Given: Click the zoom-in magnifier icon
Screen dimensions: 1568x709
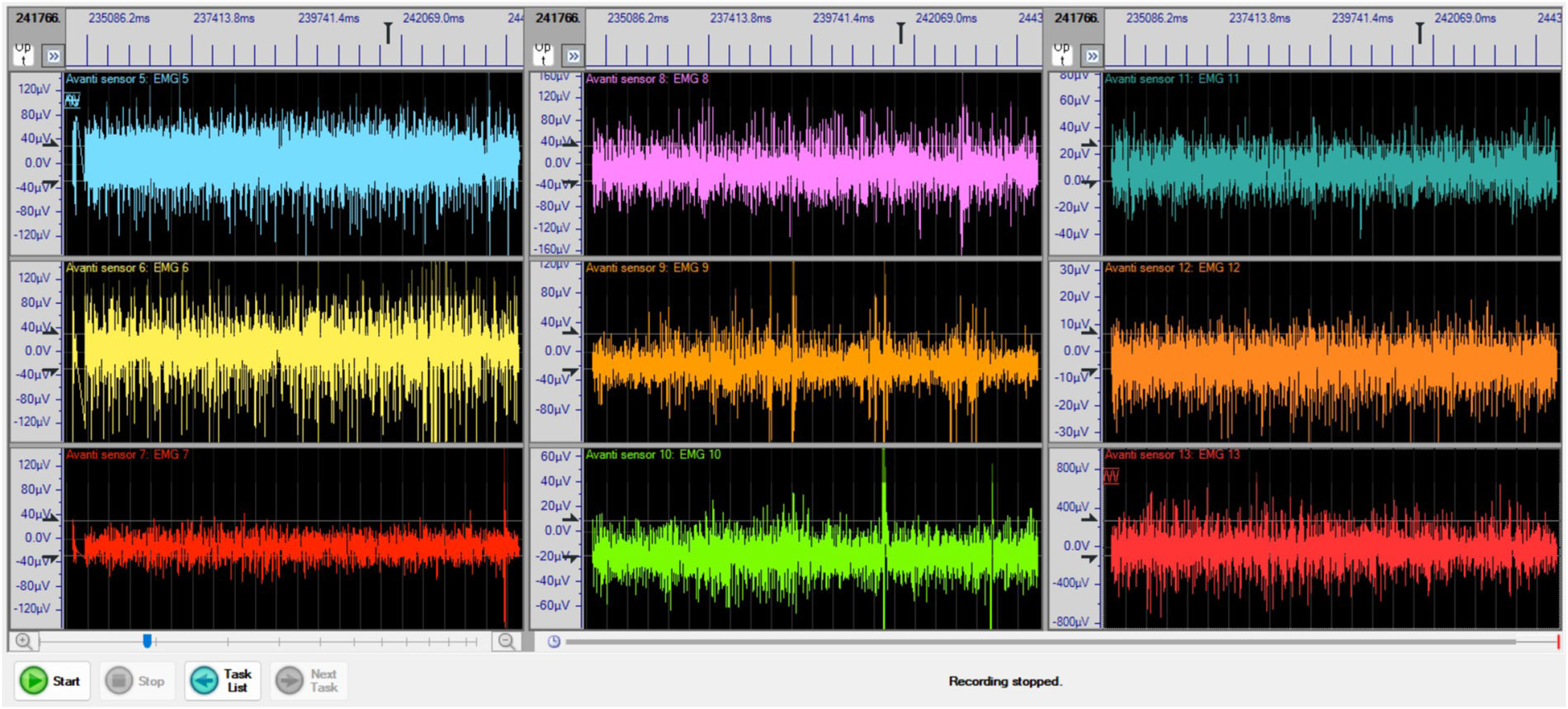Looking at the screenshot, I should tap(24, 641).
